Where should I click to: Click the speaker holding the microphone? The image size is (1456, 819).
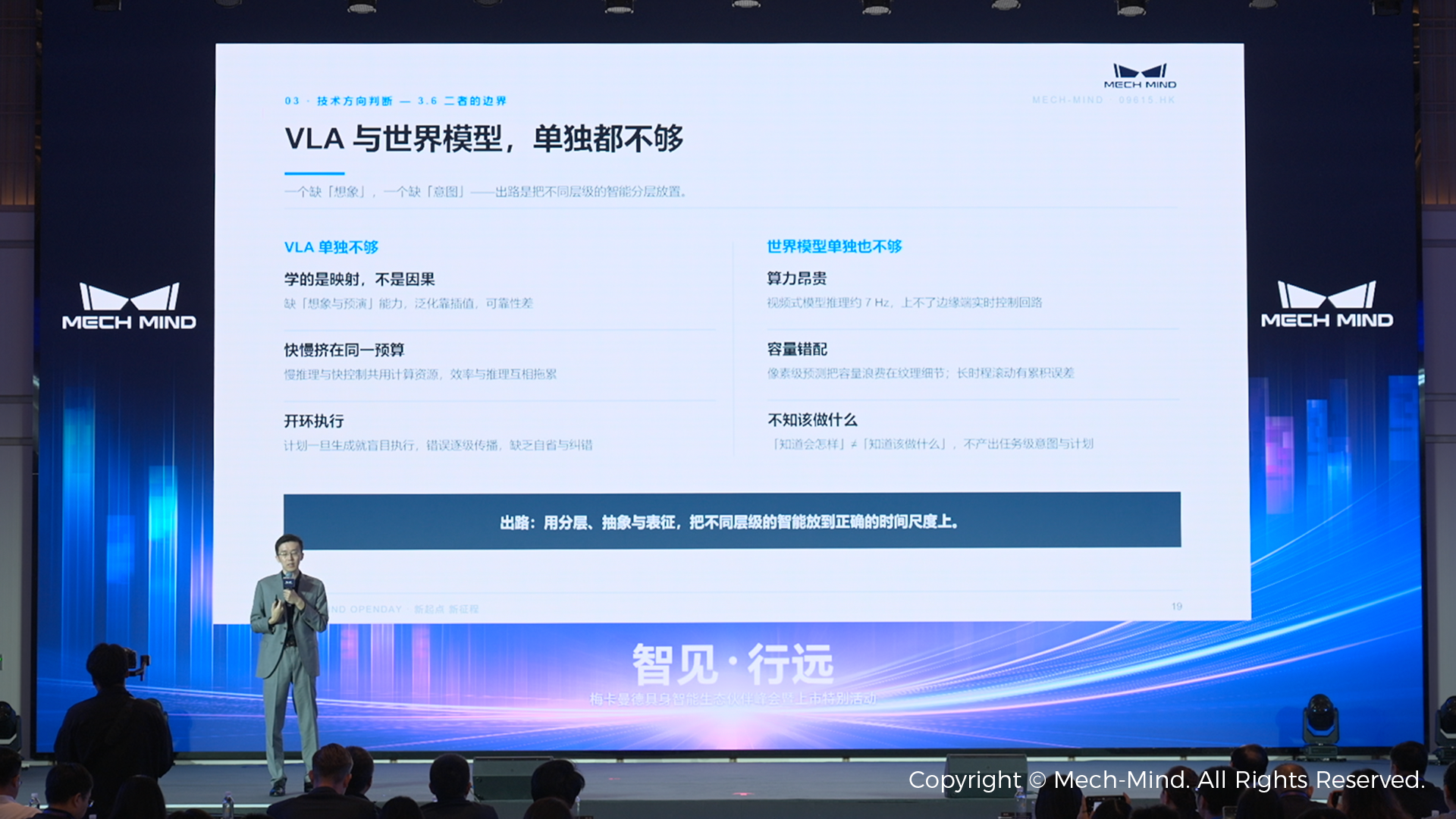point(288,664)
